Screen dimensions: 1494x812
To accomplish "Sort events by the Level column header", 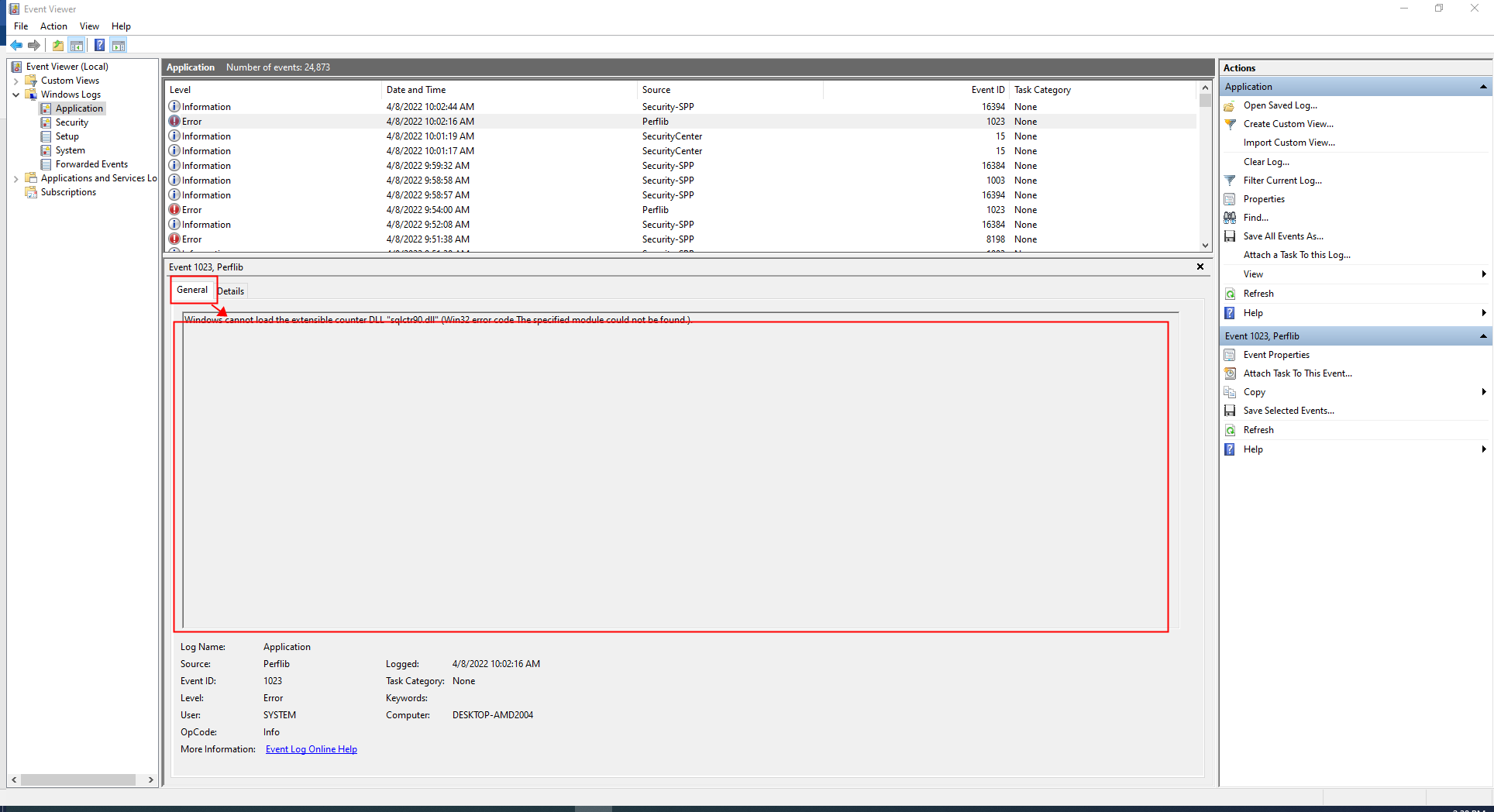I will coord(274,90).
